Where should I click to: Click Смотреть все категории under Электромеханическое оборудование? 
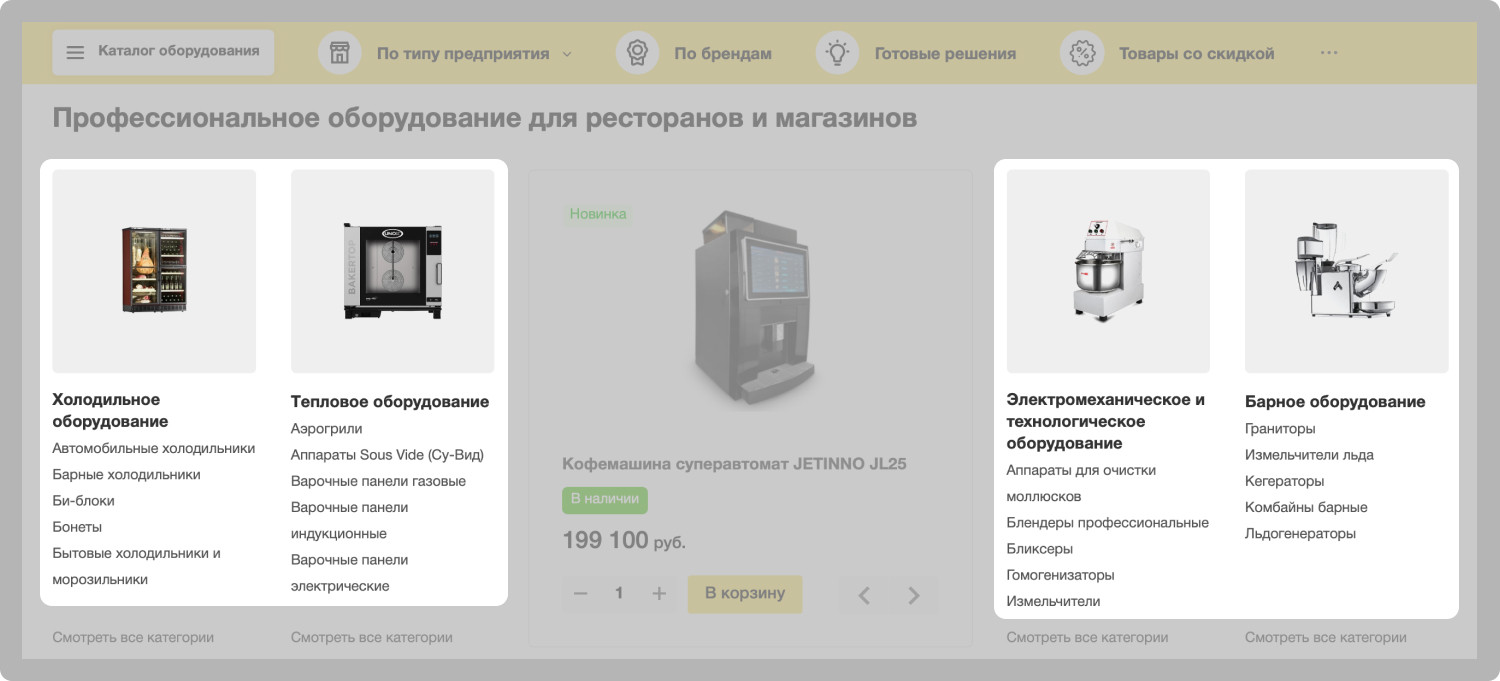[1087, 637]
